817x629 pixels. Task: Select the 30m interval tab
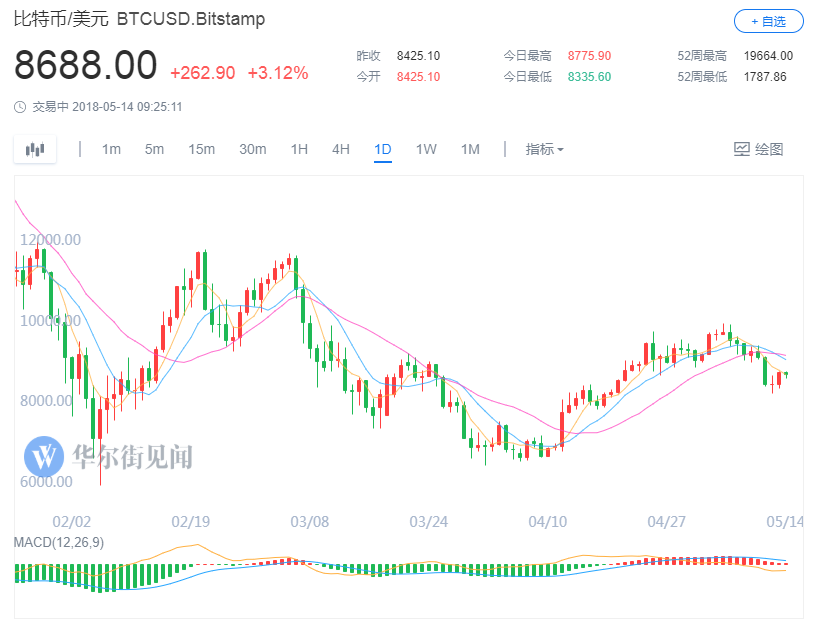pyautogui.click(x=253, y=150)
